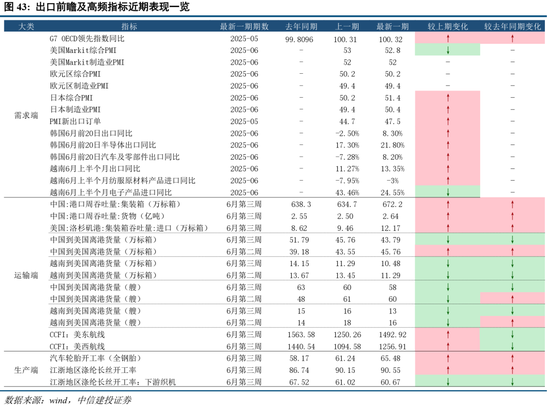Select the 21.80% value cell

click(x=393, y=145)
